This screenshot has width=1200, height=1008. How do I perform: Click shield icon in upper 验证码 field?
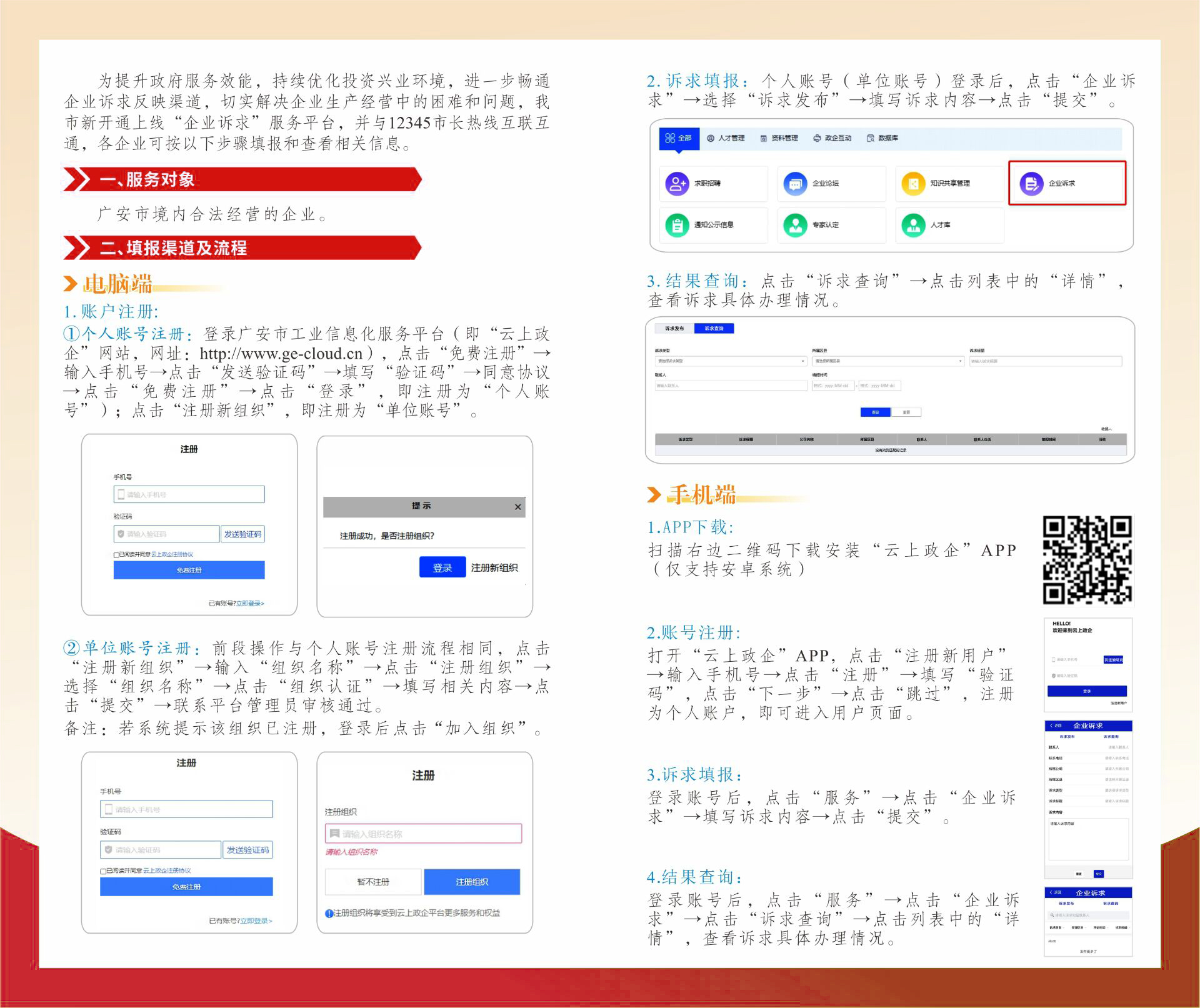tap(121, 534)
